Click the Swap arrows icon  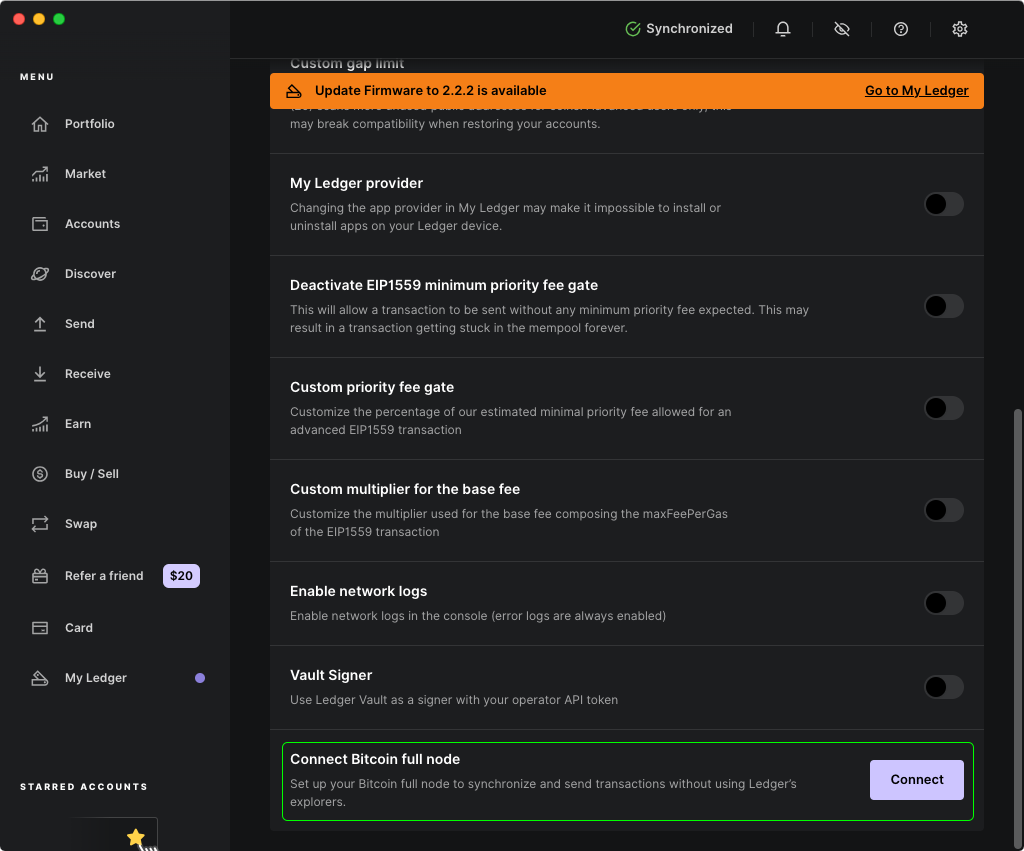[x=40, y=524]
